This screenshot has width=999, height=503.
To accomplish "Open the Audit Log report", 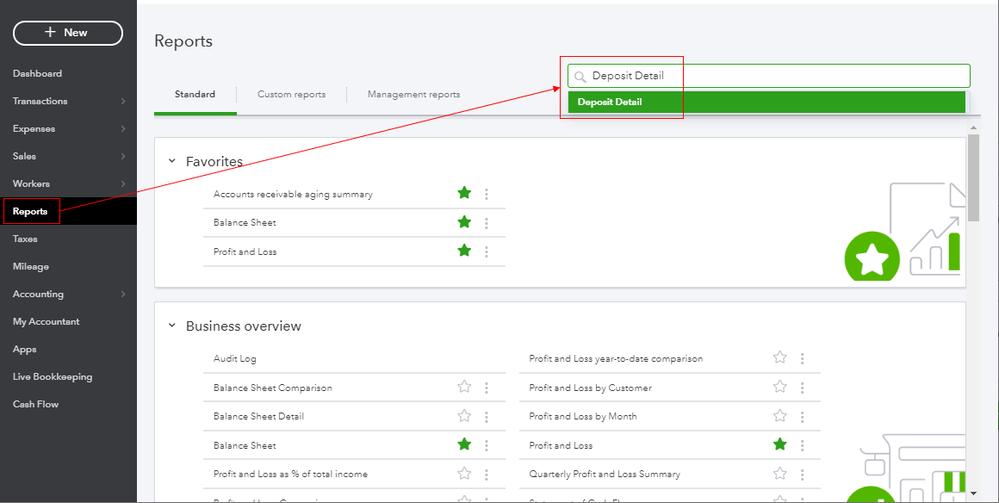I will [235, 358].
